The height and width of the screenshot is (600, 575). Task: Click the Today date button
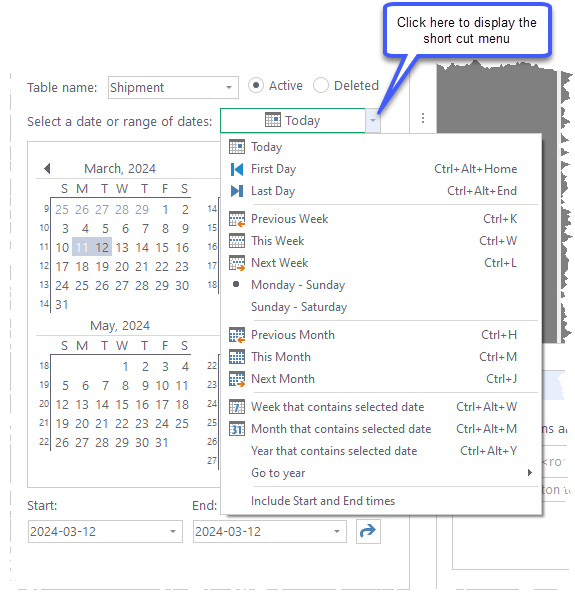pyautogui.click(x=293, y=121)
